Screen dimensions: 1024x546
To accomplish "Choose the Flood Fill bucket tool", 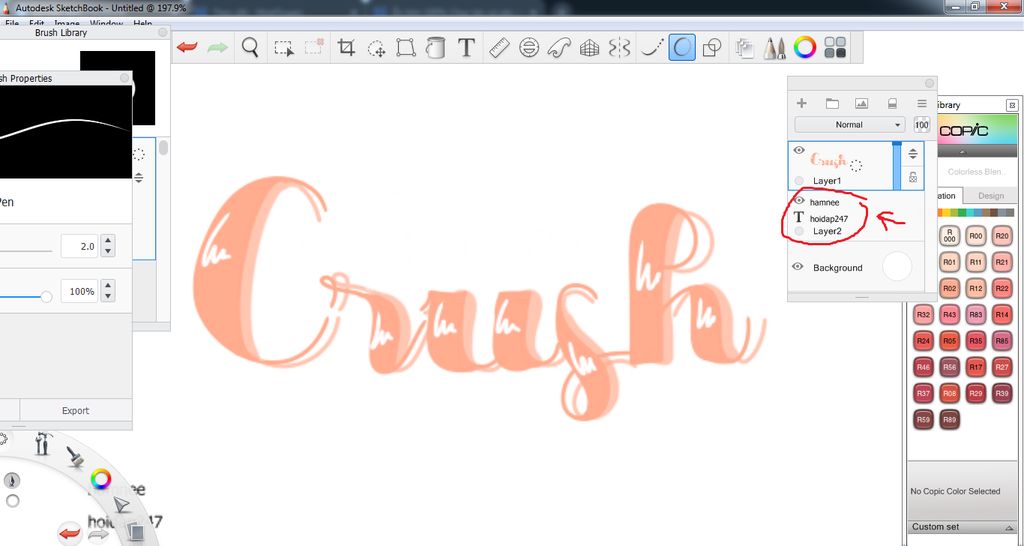I will pos(435,48).
